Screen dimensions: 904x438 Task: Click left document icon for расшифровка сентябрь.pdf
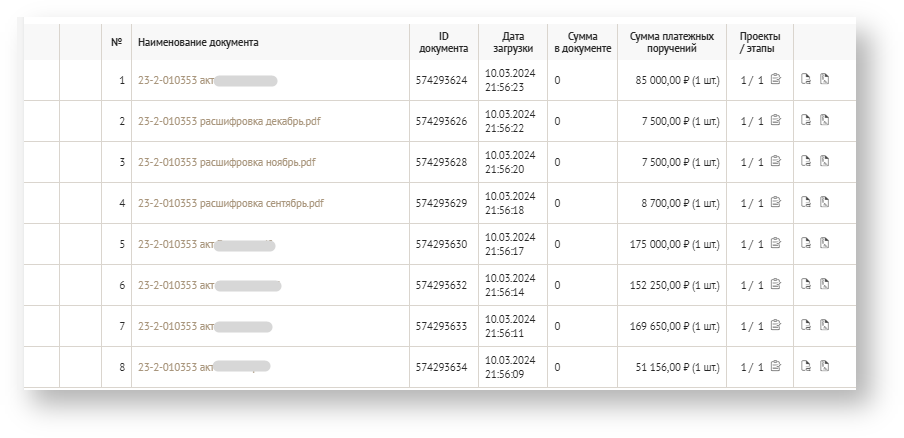click(x=807, y=203)
